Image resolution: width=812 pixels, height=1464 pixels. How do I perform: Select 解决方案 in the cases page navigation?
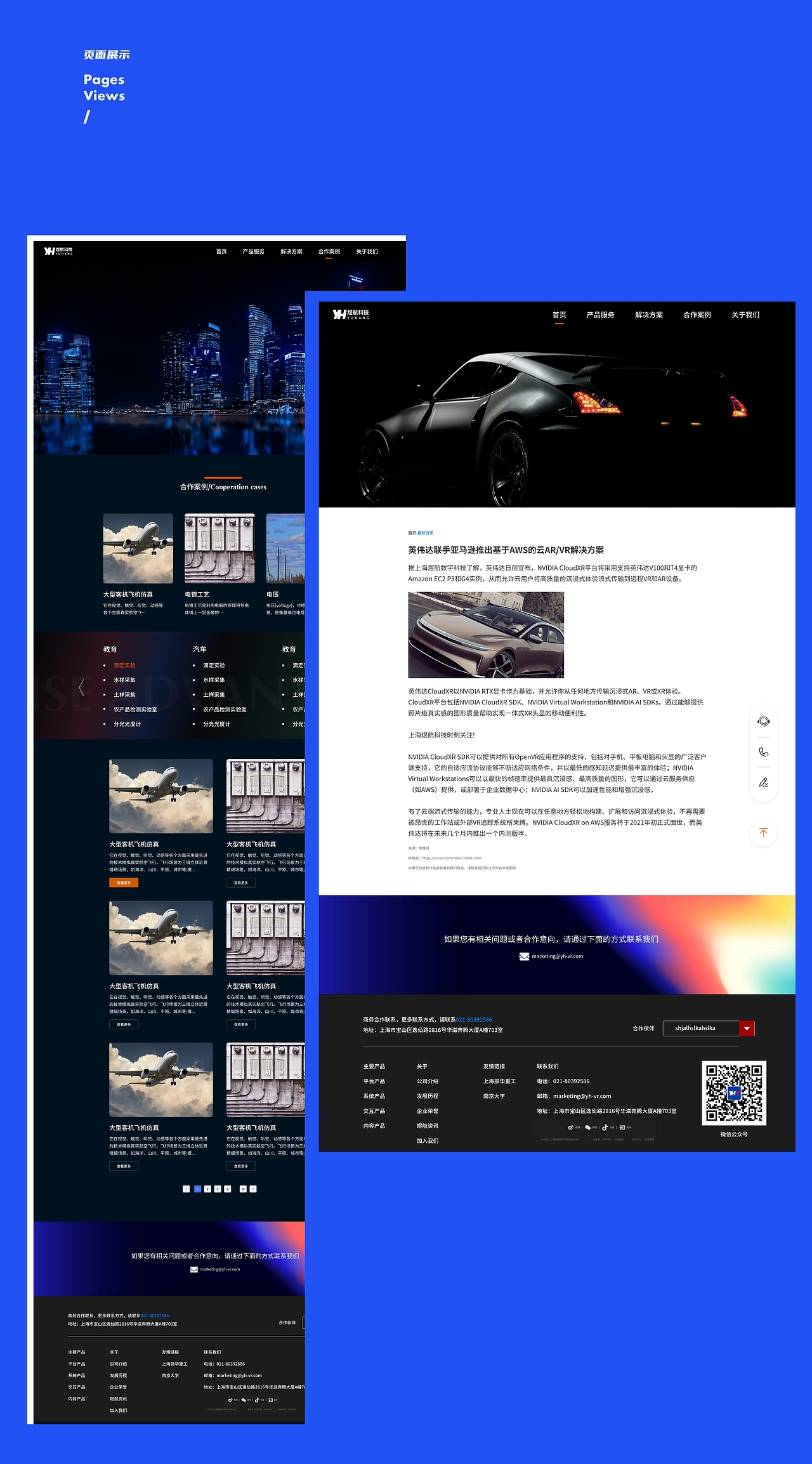click(291, 251)
